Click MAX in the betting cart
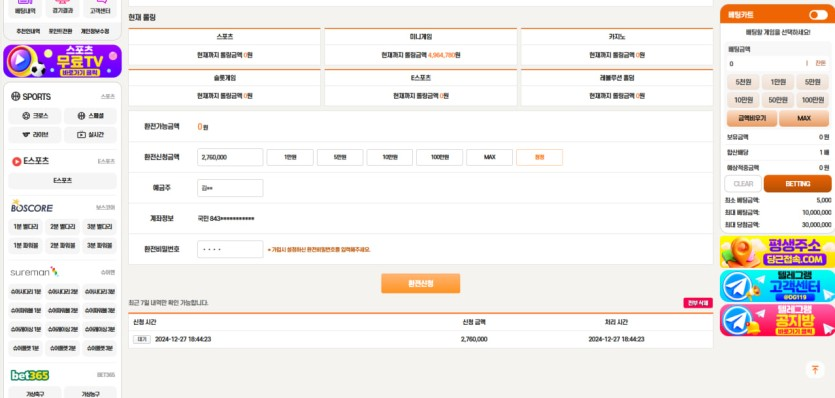This screenshot has height=398, width=835. (804, 118)
